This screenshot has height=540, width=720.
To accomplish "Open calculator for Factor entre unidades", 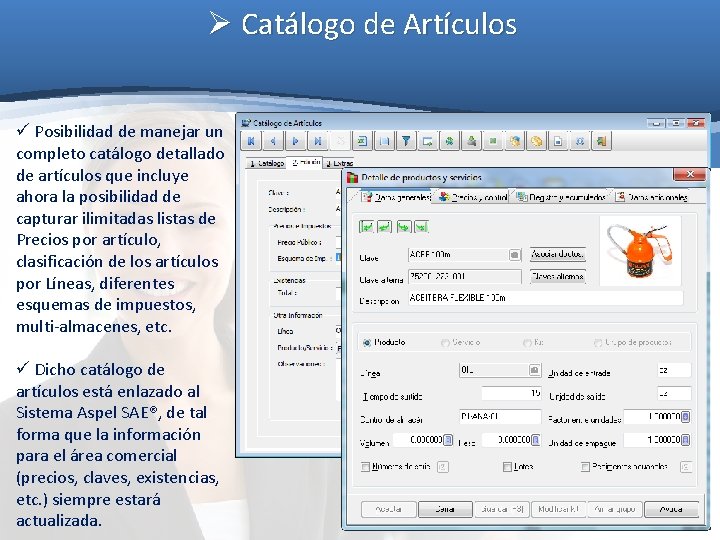I will 686,416.
